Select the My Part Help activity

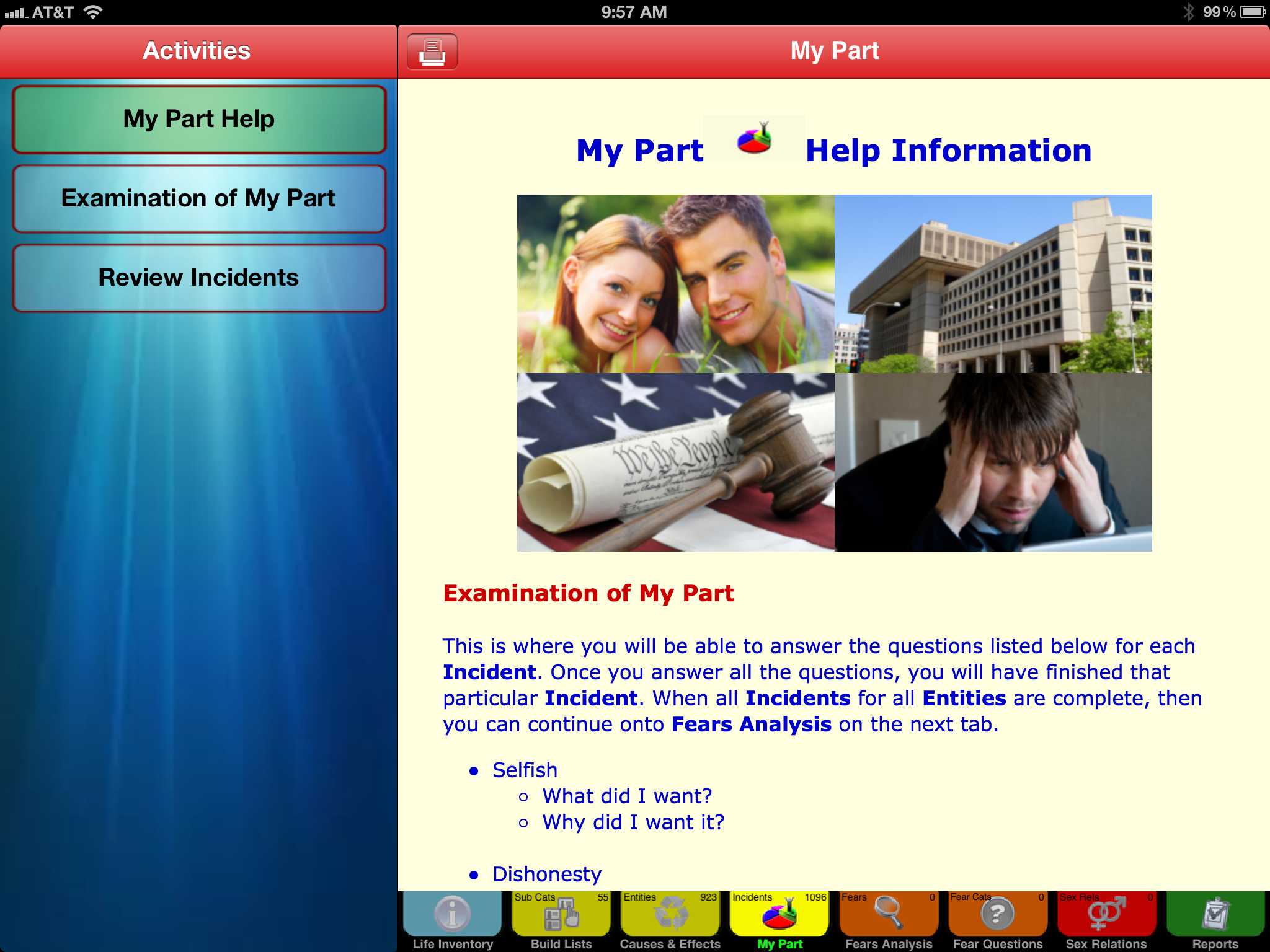pos(199,119)
